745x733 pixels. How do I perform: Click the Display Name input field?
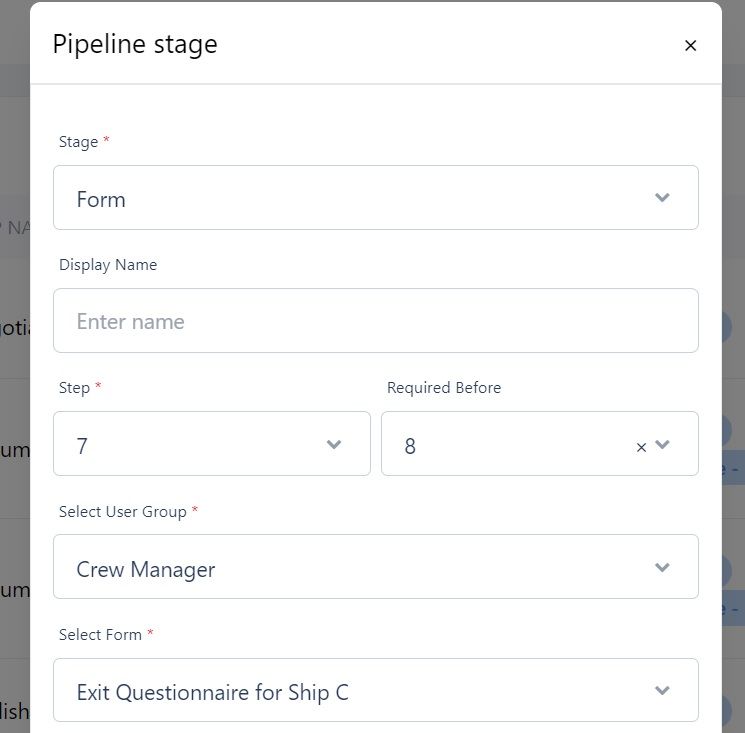(376, 321)
